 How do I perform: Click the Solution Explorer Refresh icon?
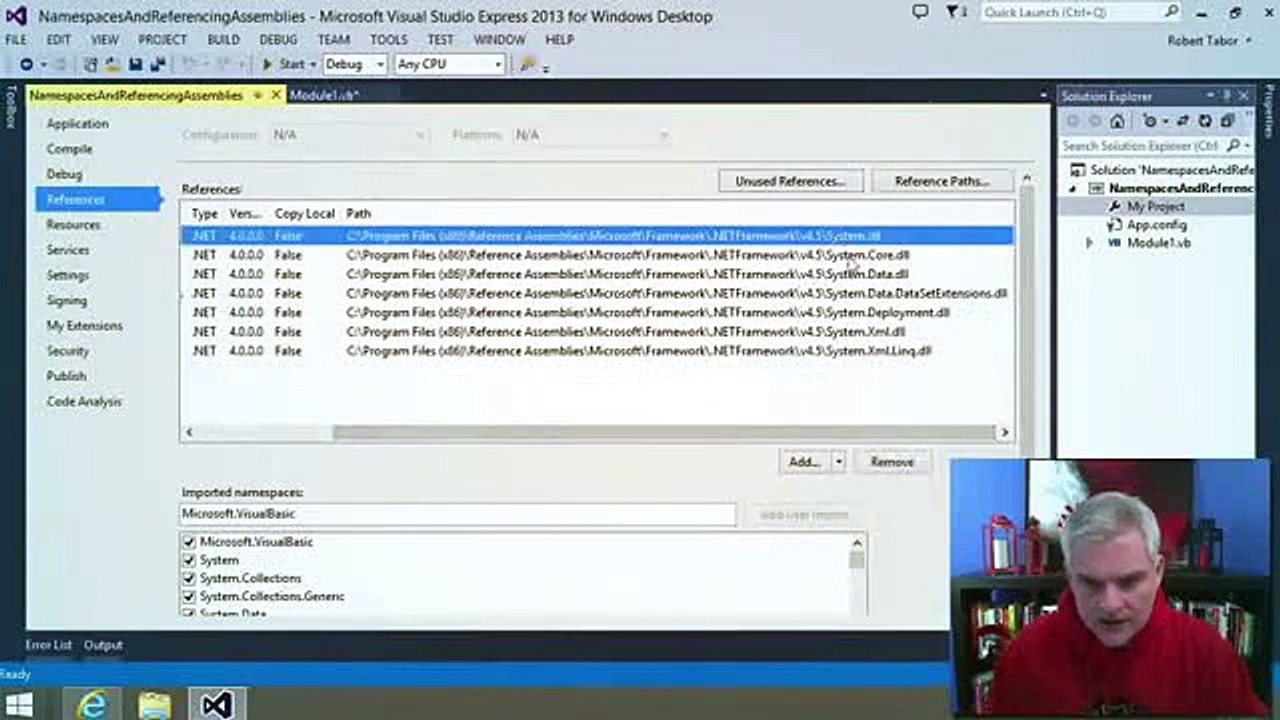pyautogui.click(x=1205, y=121)
